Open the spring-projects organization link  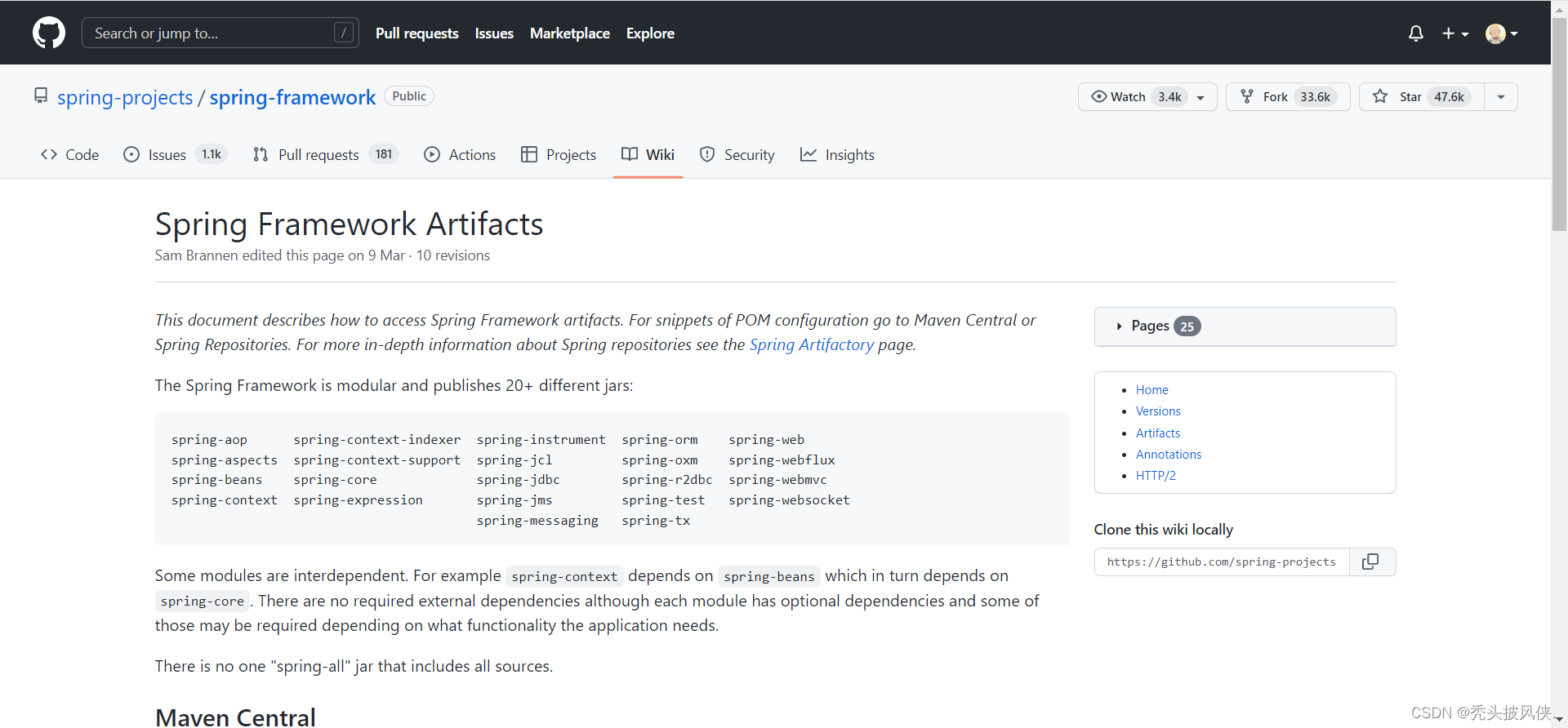(125, 97)
